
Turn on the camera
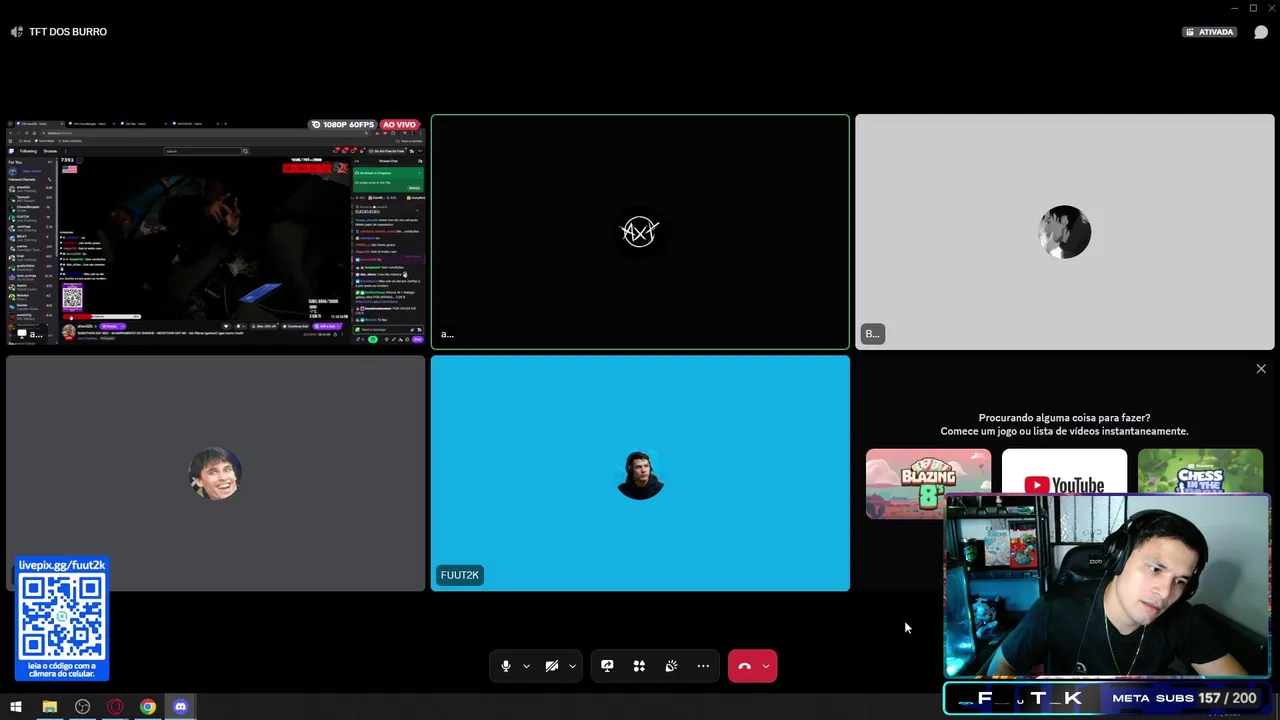[552, 666]
